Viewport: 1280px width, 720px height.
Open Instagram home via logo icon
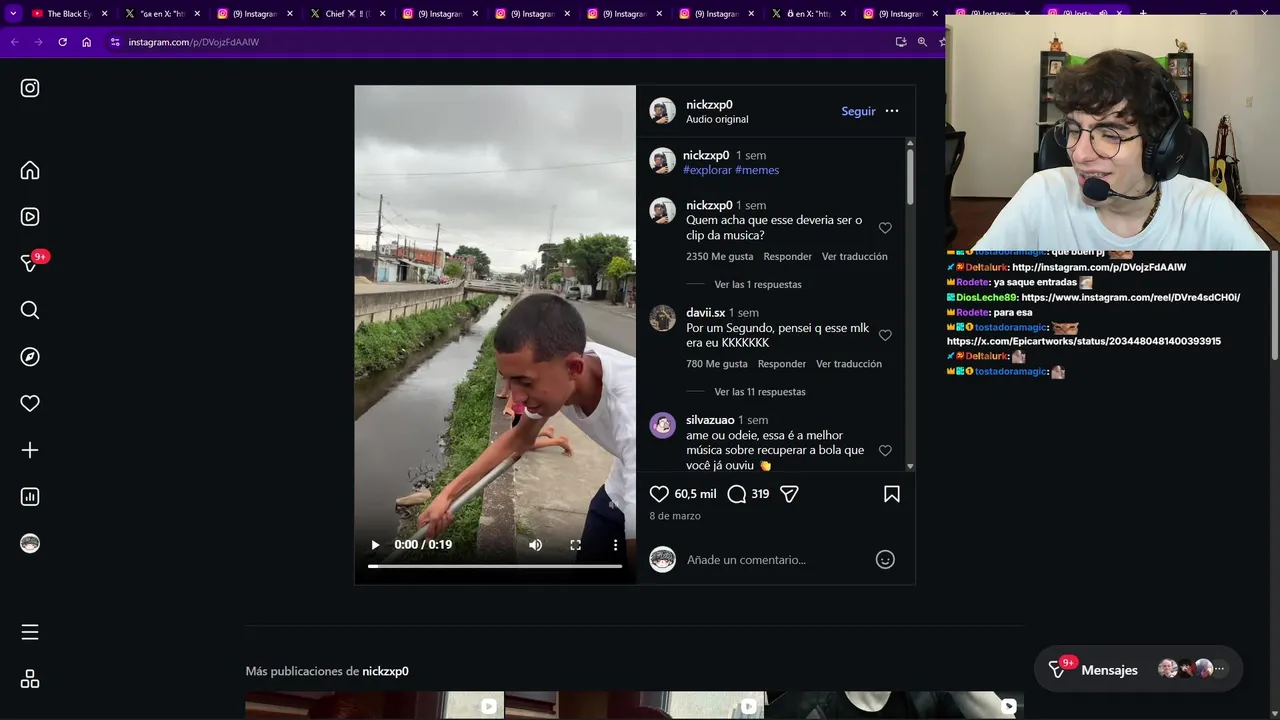pyautogui.click(x=30, y=88)
